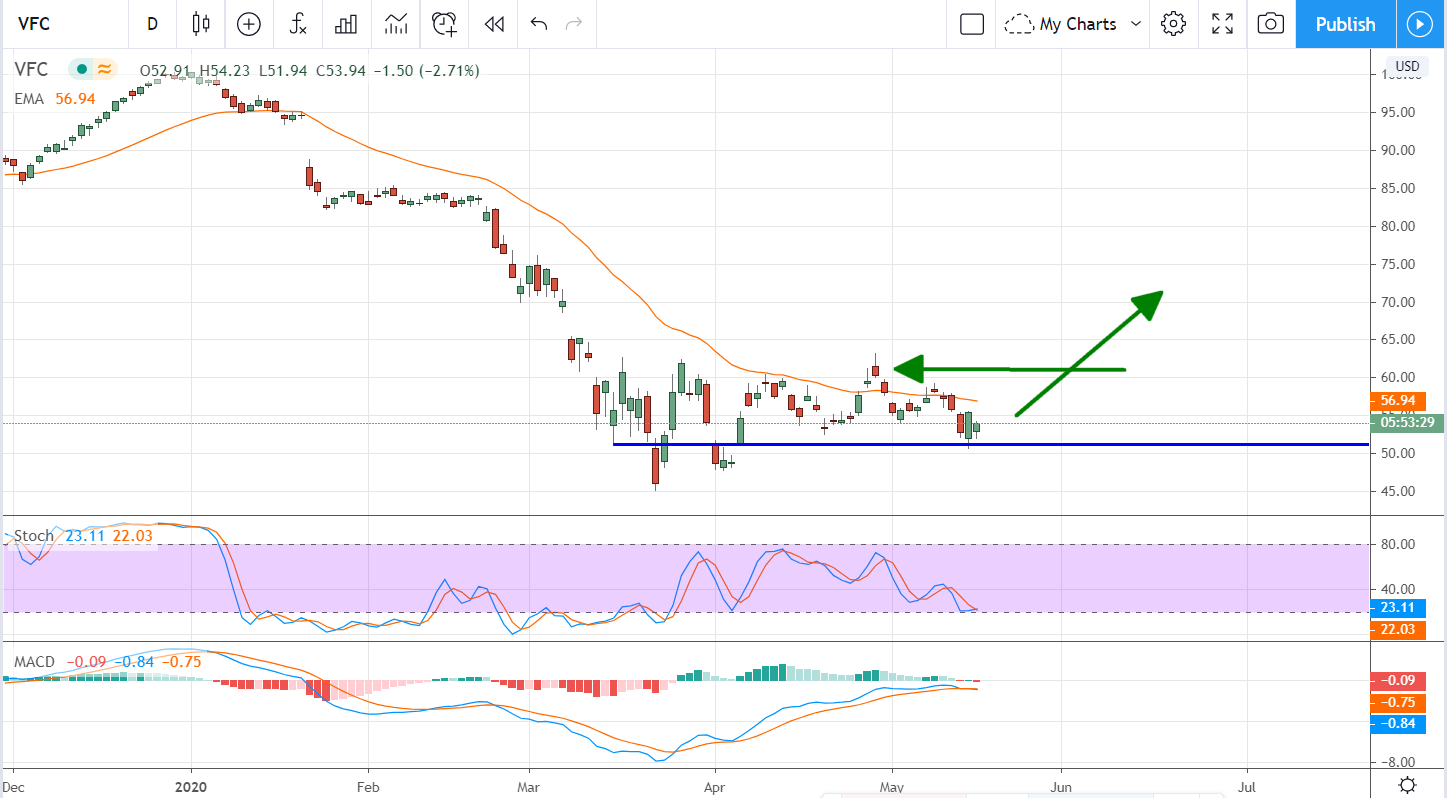Open the candlestick chart style selector

pyautogui.click(x=202, y=24)
